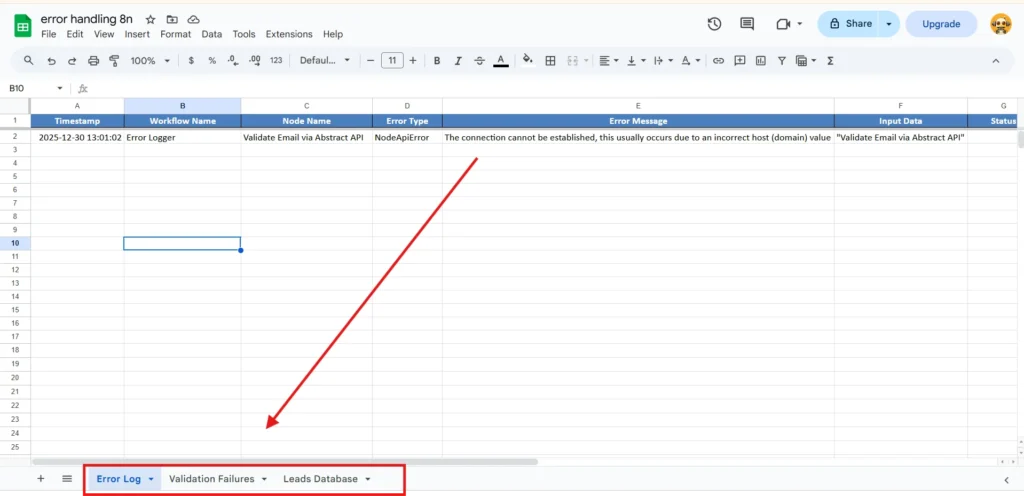Click the Google Sheets home icon

(23, 27)
